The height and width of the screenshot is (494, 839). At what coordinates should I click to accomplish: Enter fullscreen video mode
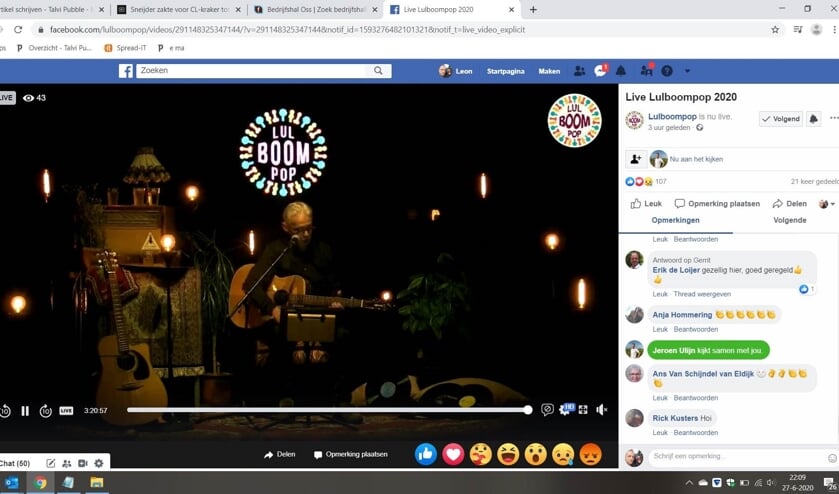coord(583,409)
